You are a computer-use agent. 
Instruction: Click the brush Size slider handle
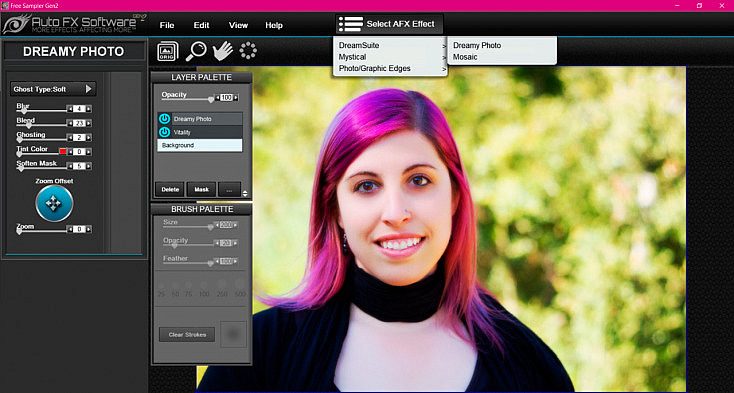[211, 227]
